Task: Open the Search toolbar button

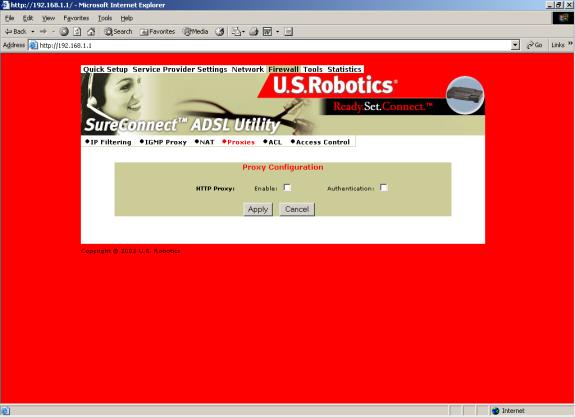Action: (x=118, y=32)
